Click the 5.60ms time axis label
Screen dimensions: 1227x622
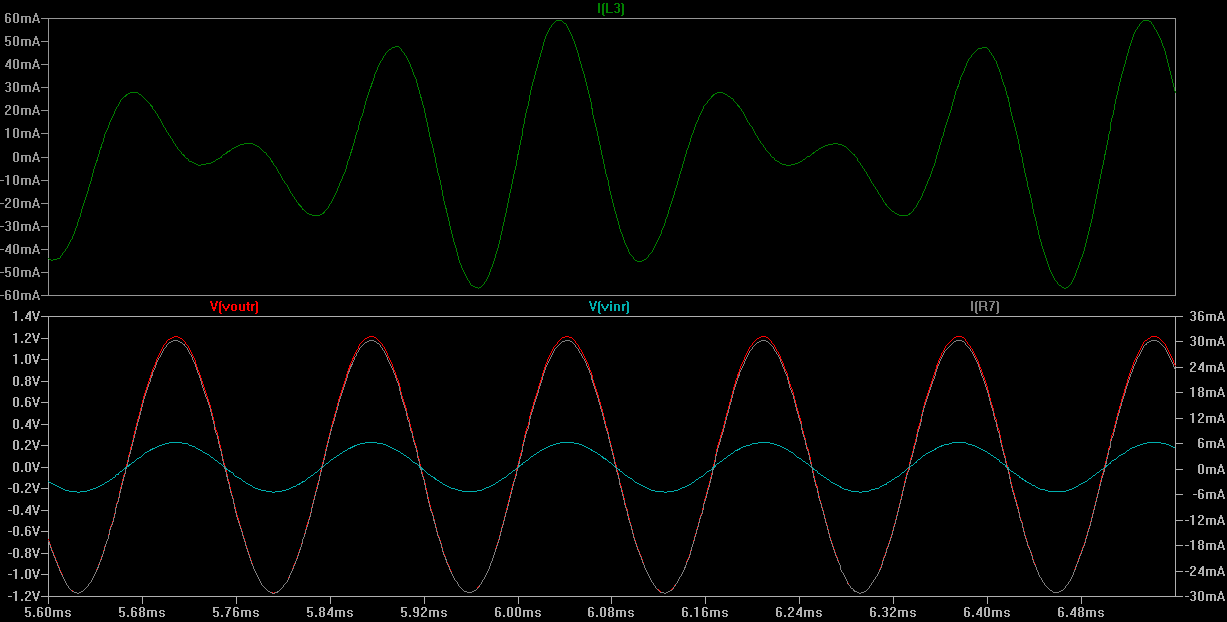47,611
